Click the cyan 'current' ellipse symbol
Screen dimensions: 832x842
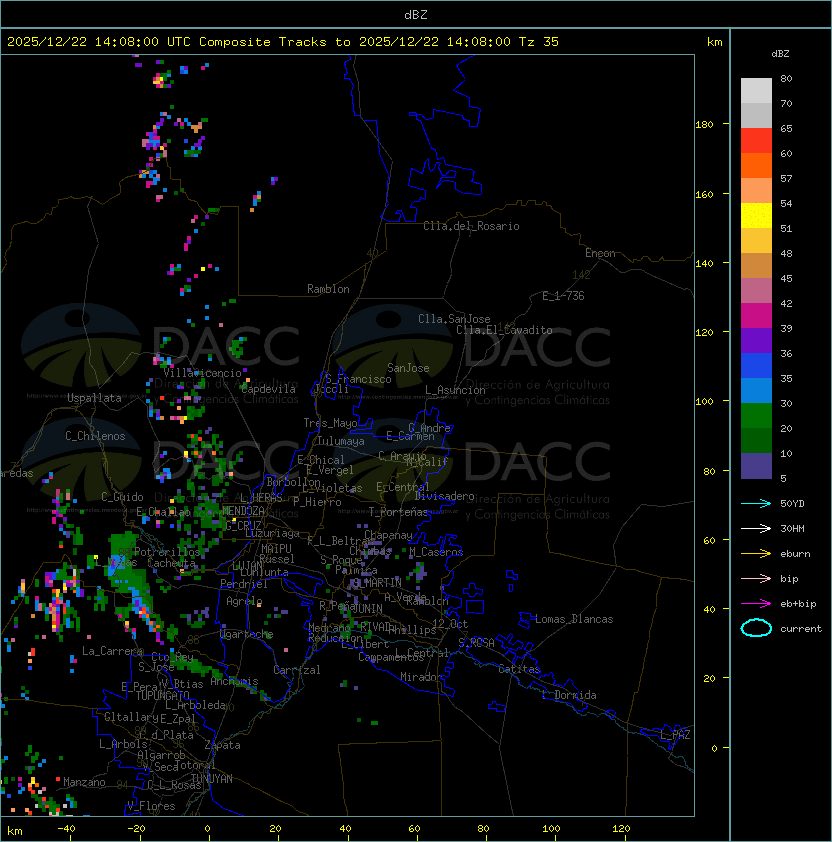[x=756, y=628]
